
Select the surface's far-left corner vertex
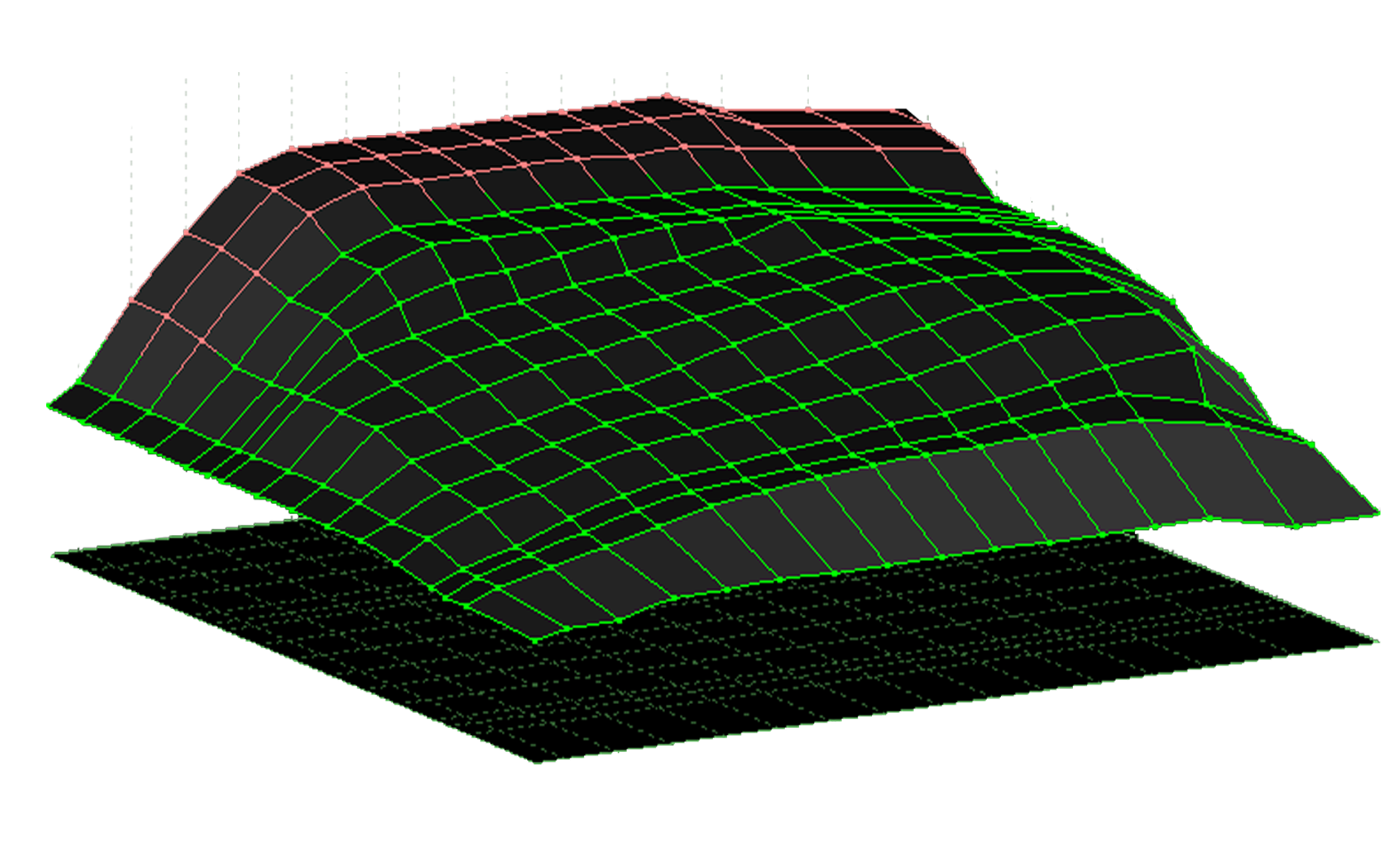click(50, 405)
